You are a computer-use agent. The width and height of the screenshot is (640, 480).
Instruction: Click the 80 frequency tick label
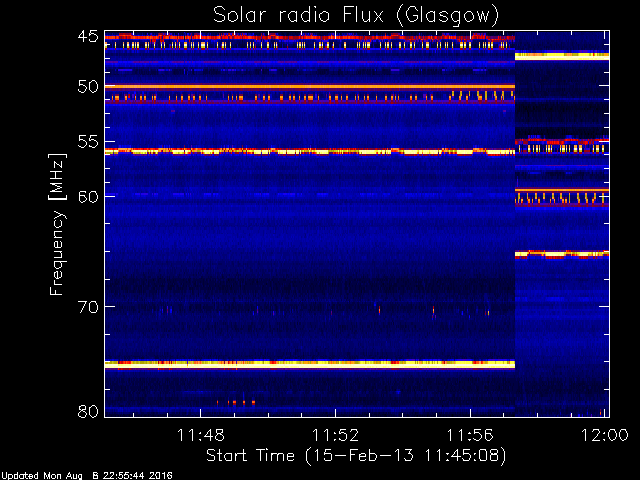(x=88, y=411)
